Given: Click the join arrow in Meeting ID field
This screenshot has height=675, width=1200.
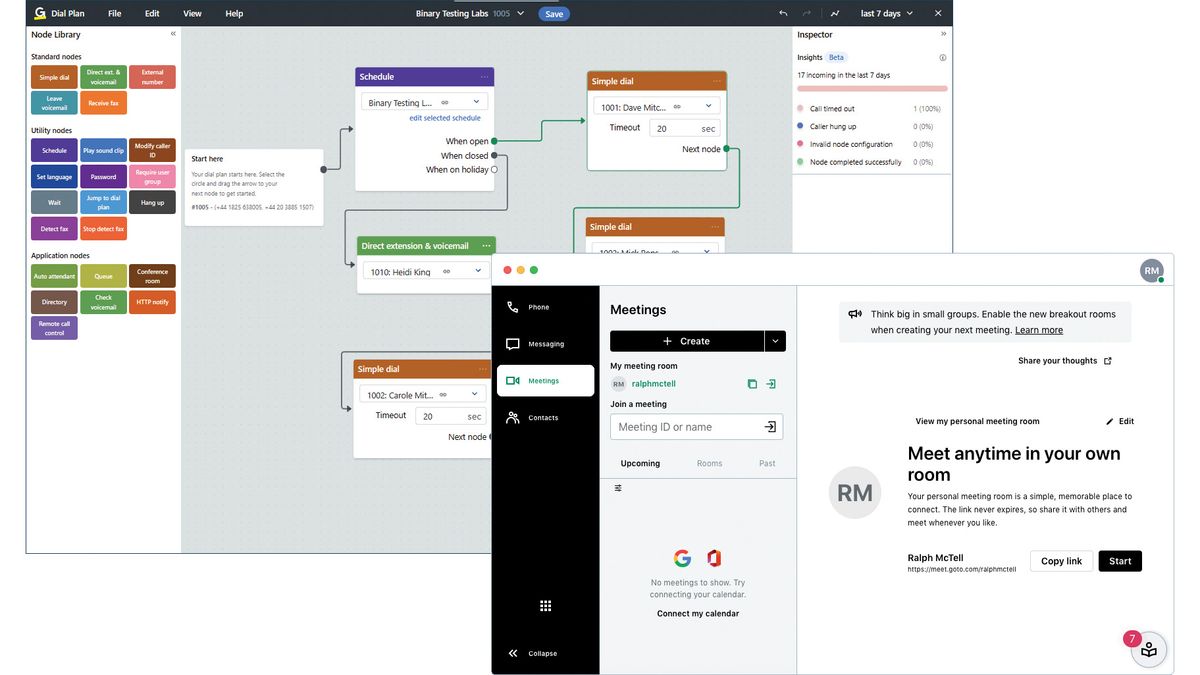Looking at the screenshot, I should coord(770,427).
